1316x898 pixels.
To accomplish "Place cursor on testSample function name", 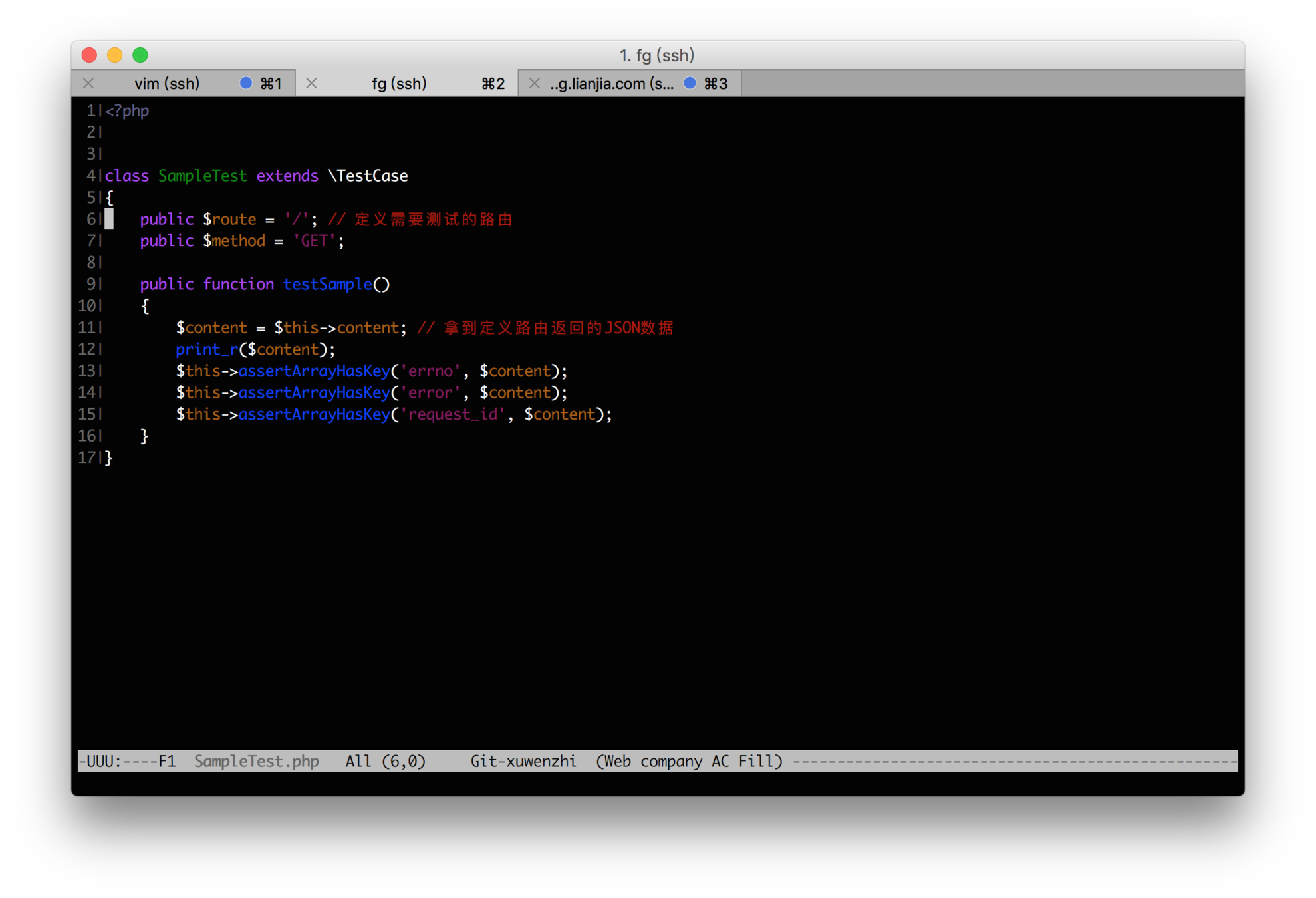I will pos(327,285).
